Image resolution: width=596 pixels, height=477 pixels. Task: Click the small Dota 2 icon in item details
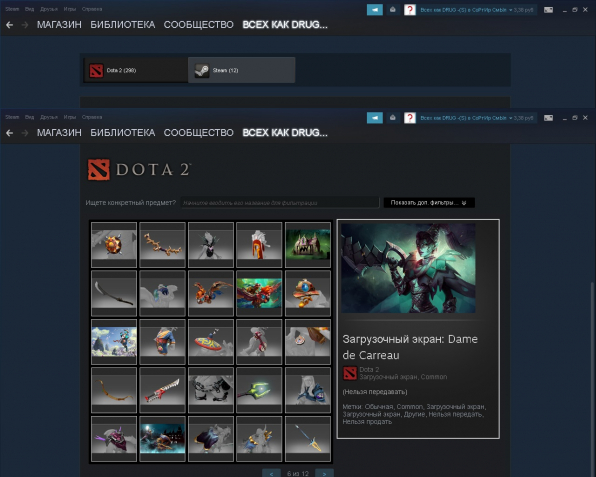pos(350,373)
